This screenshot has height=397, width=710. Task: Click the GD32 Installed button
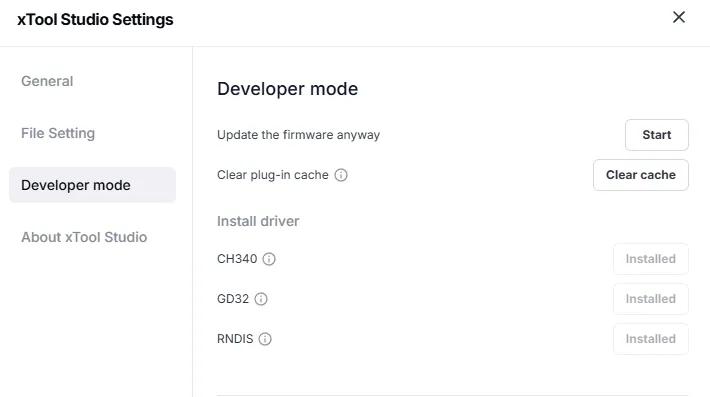[651, 299]
